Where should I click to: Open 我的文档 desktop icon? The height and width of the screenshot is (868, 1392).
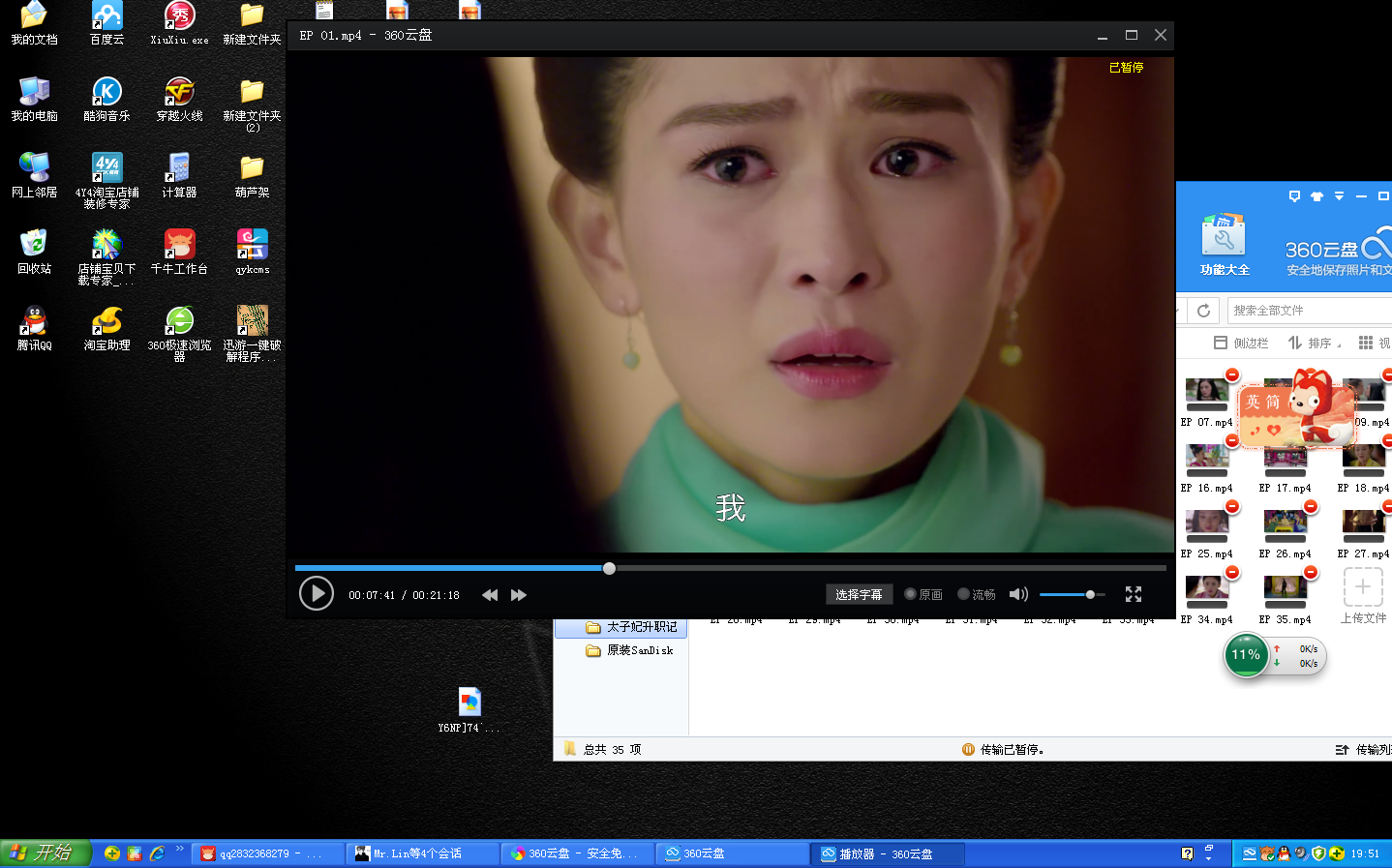(x=34, y=24)
